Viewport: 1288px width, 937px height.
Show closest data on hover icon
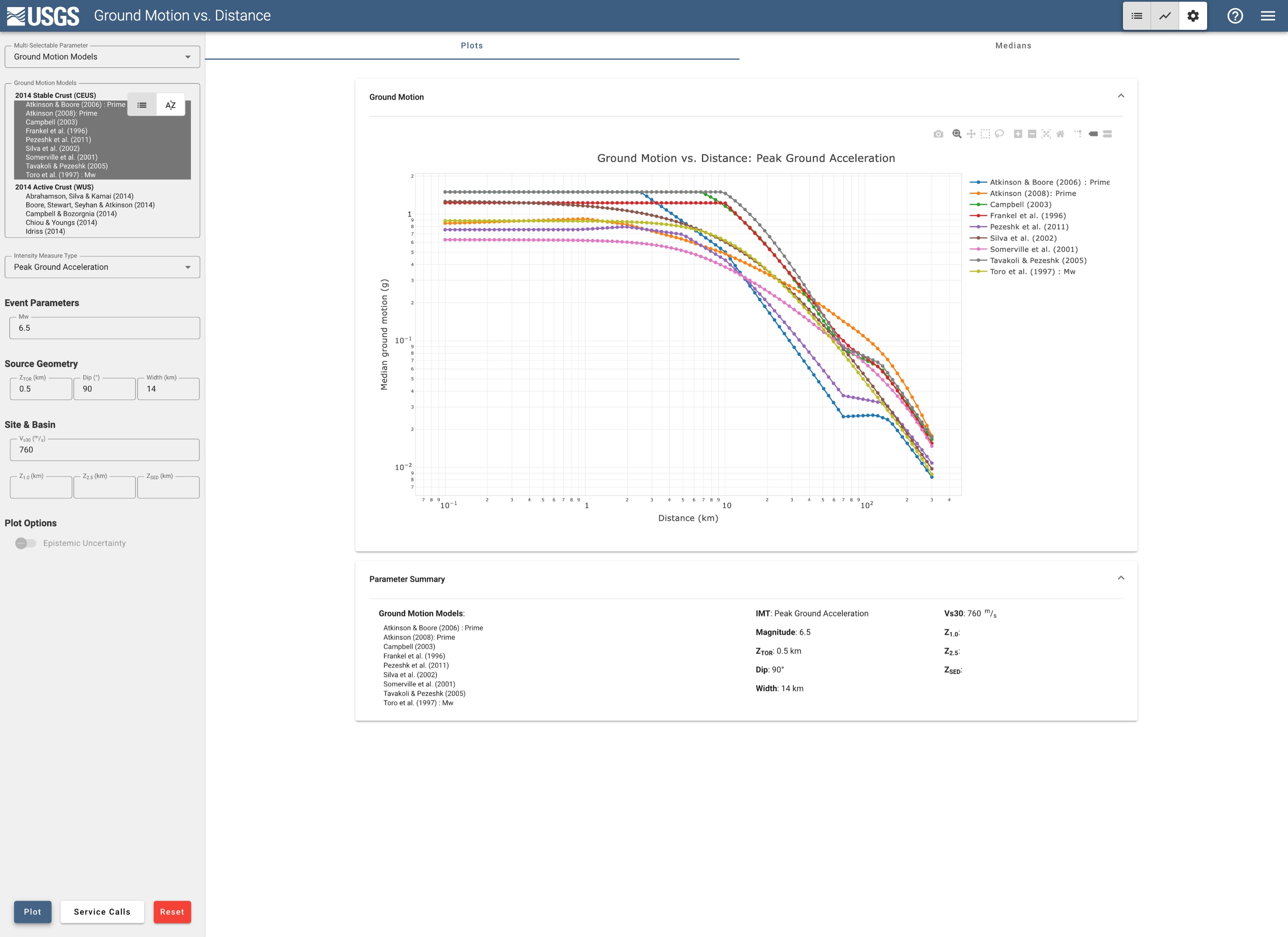point(1093,134)
